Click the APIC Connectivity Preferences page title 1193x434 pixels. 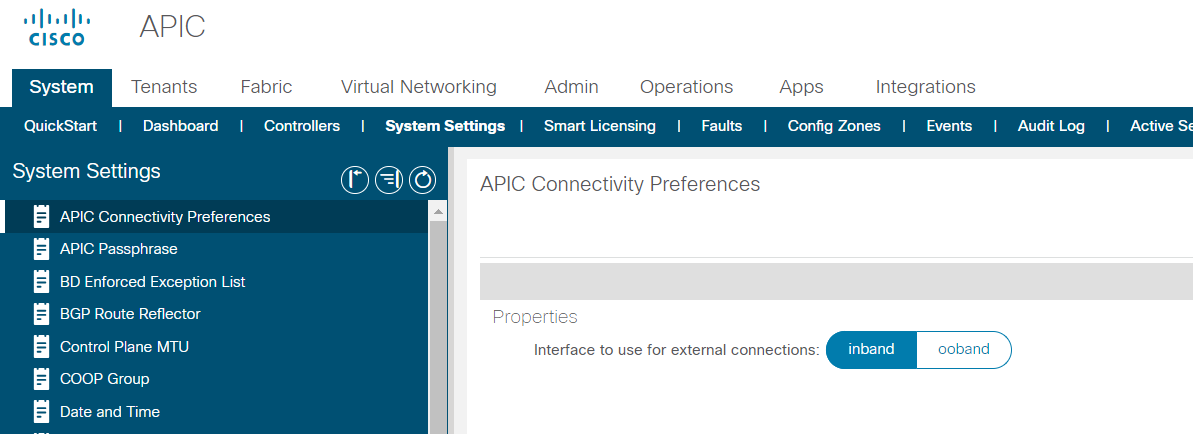[x=620, y=184]
